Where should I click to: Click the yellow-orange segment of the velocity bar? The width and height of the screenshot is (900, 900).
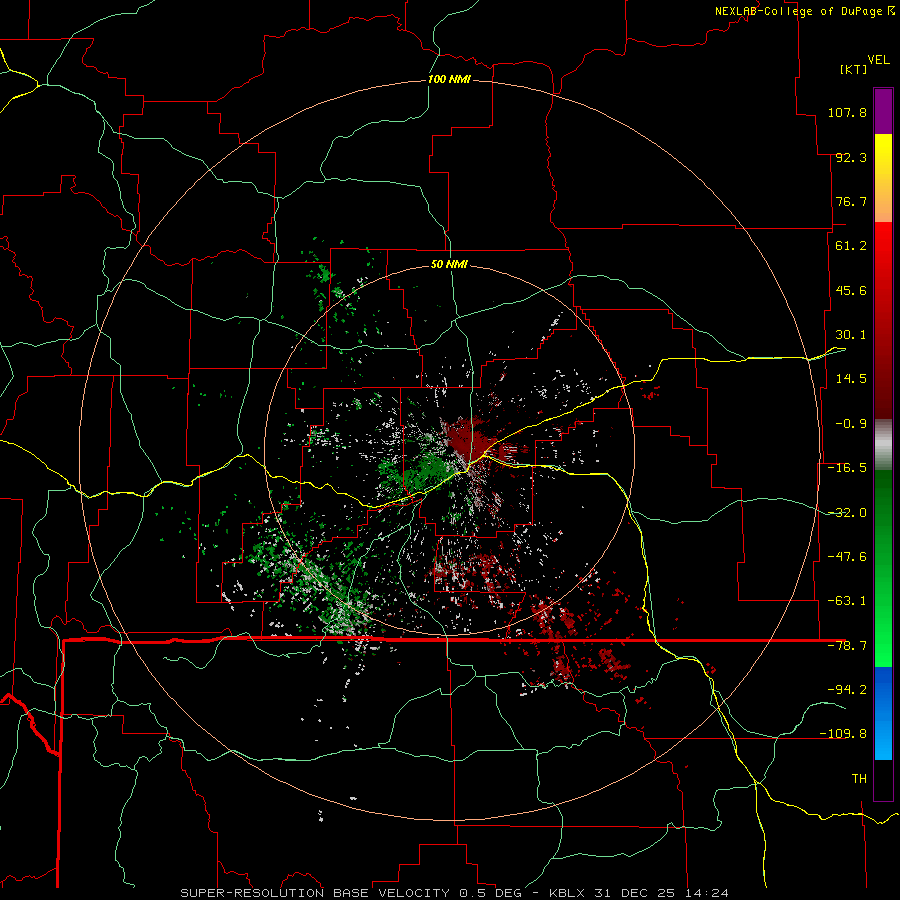(x=883, y=178)
